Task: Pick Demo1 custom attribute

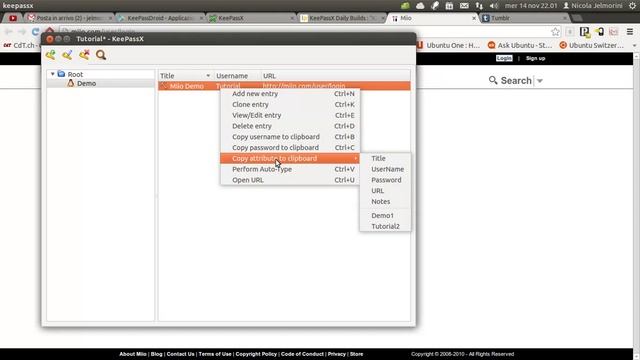Action: 385,216
